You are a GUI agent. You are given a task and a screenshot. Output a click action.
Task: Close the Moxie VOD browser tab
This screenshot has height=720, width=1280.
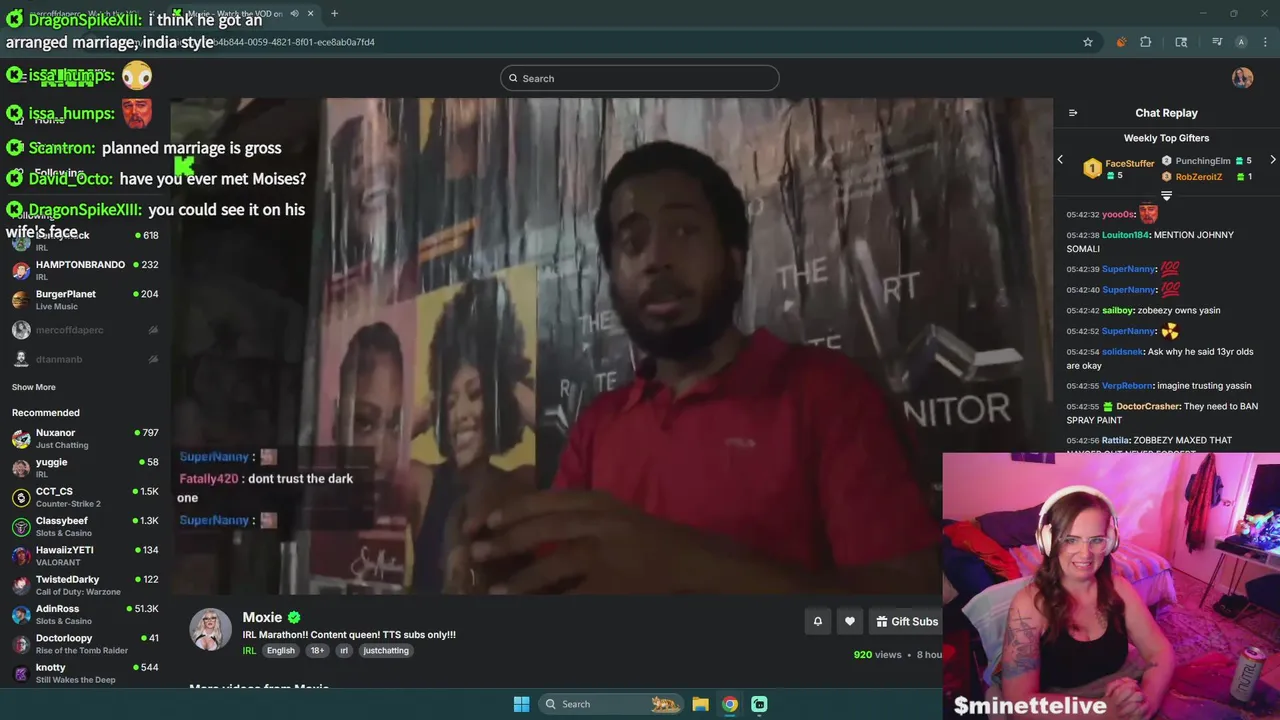311,13
